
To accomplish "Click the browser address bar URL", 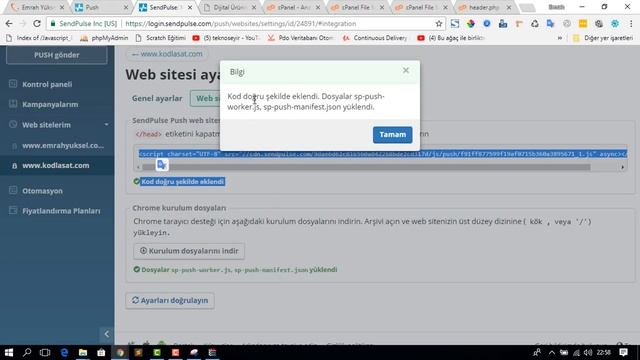I will (241, 24).
